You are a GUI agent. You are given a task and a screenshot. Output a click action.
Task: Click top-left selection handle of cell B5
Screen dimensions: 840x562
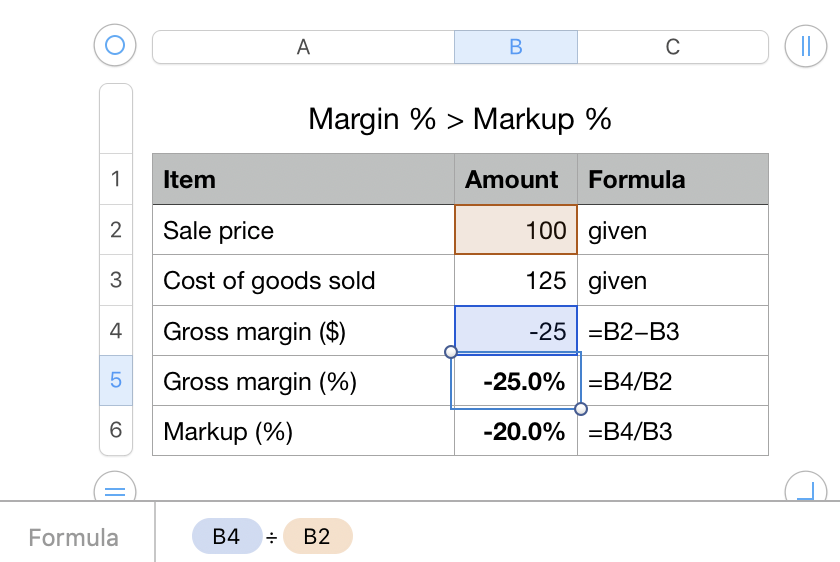click(x=451, y=352)
